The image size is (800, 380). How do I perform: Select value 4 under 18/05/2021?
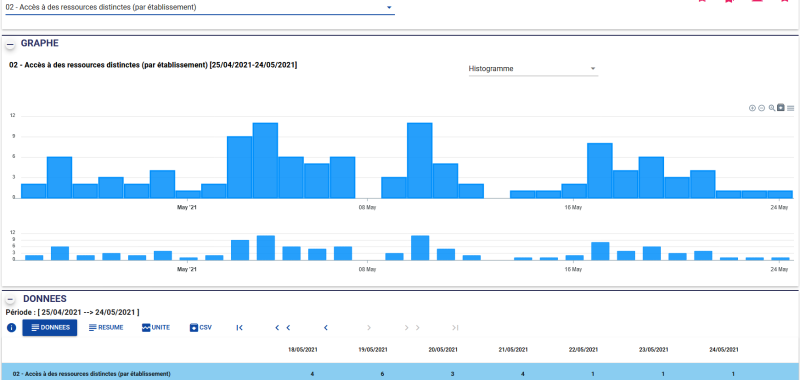coord(312,374)
